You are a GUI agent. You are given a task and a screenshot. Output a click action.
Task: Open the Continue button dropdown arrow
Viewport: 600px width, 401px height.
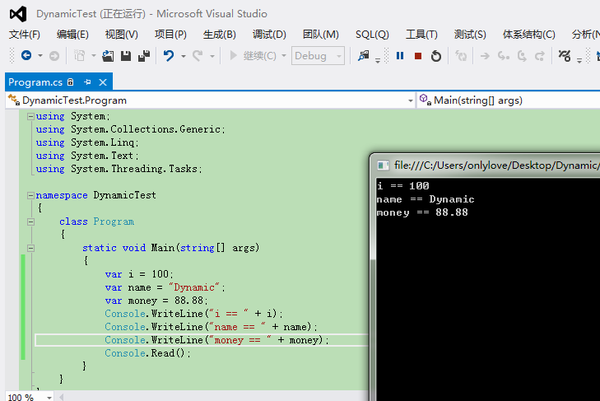[x=284, y=56]
